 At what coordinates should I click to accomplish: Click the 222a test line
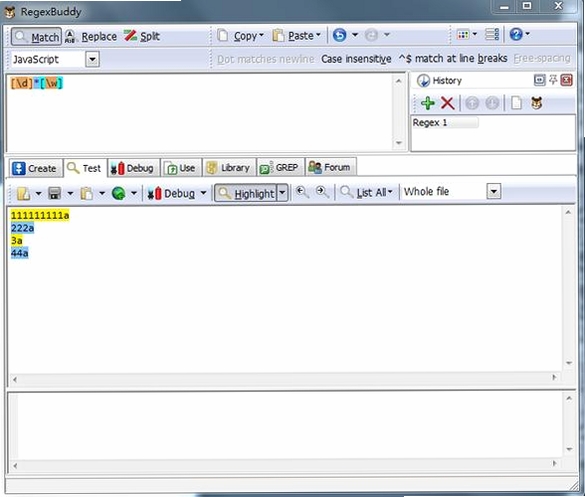(x=22, y=228)
